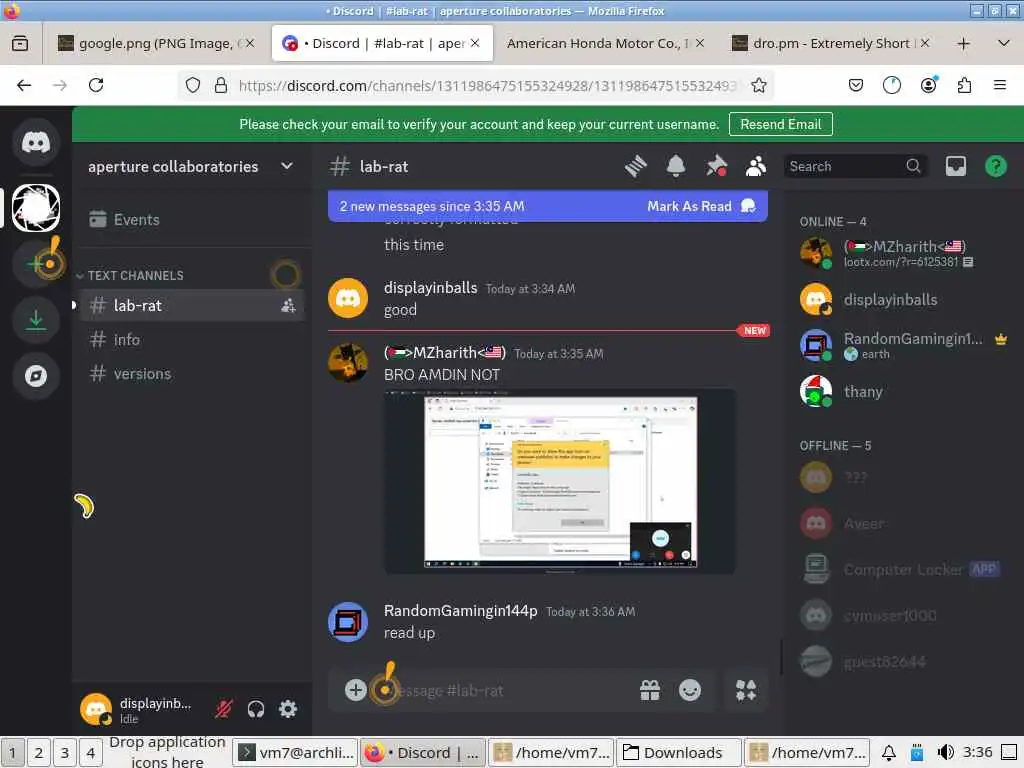Open a new Firefox tab
The width and height of the screenshot is (1024, 768).
(963, 44)
